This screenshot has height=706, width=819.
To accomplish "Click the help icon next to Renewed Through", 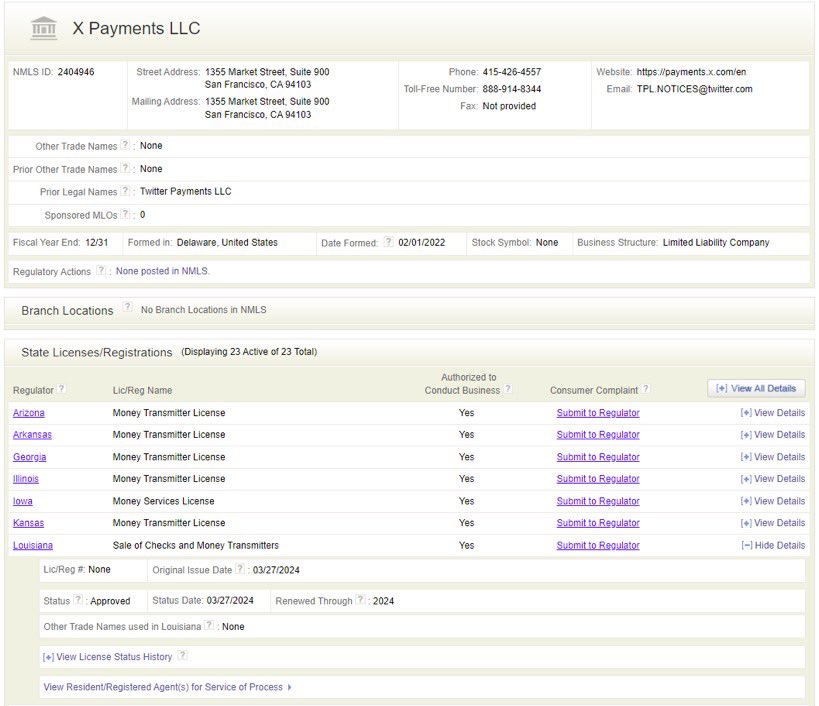I will 360,600.
